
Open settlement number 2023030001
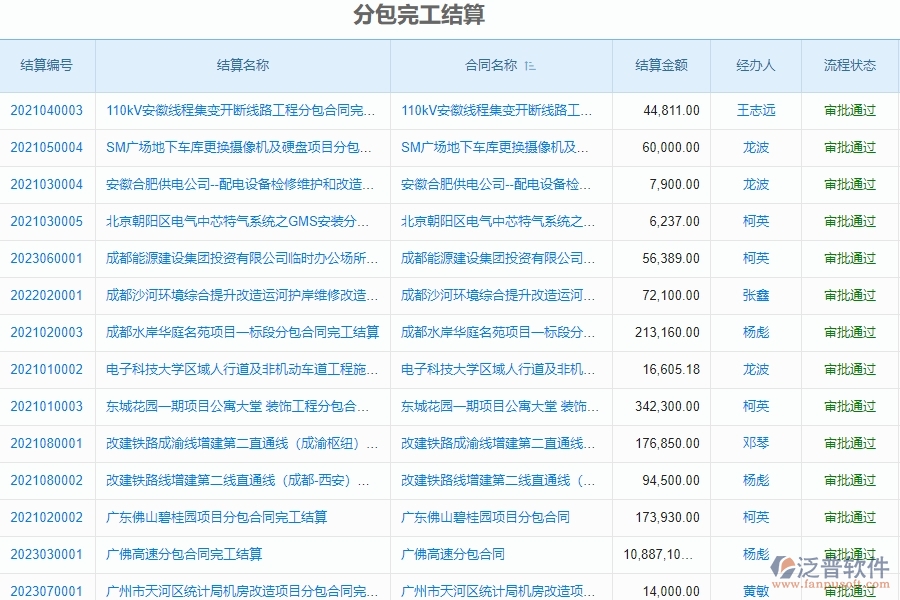click(47, 554)
